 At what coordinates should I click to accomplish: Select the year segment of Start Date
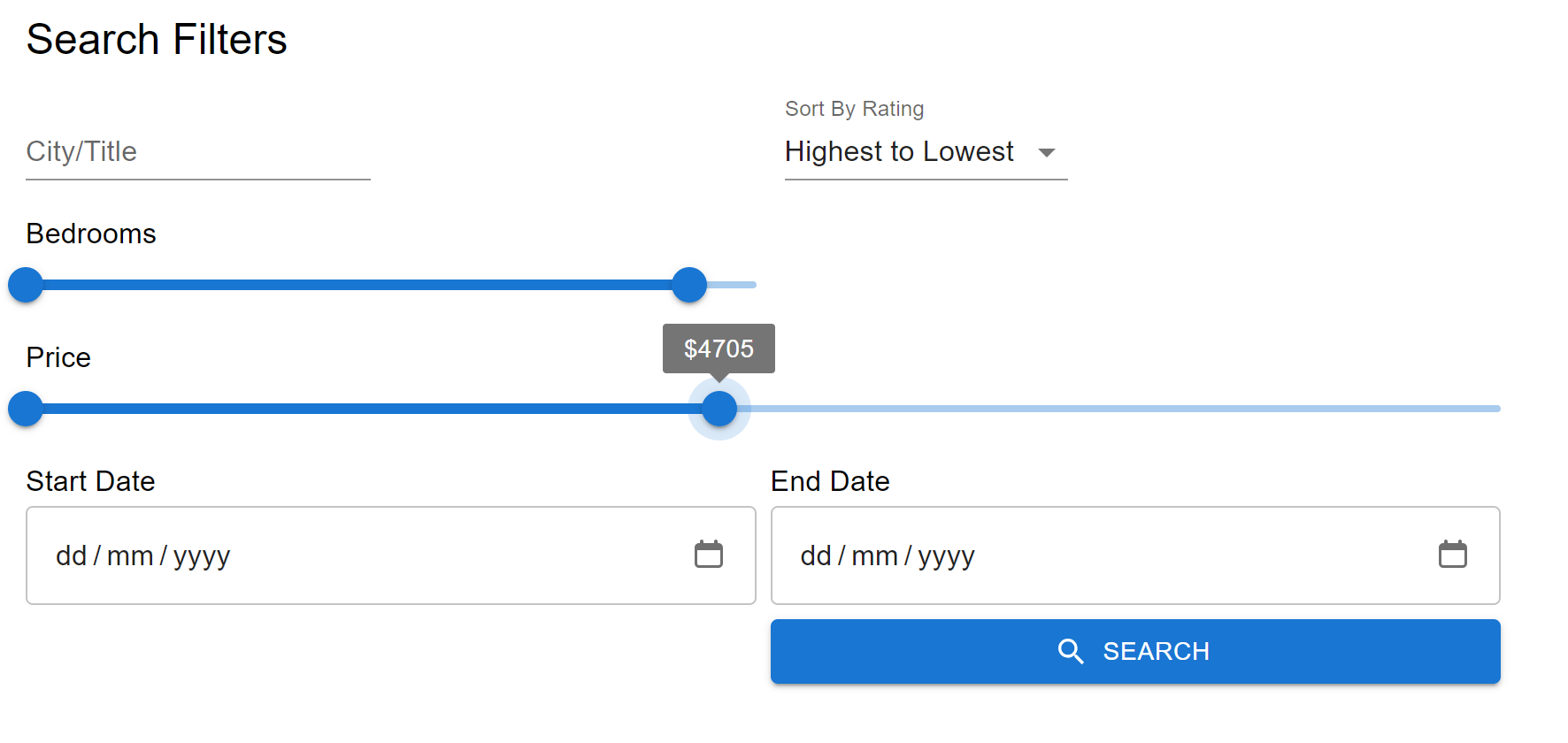pyautogui.click(x=202, y=556)
